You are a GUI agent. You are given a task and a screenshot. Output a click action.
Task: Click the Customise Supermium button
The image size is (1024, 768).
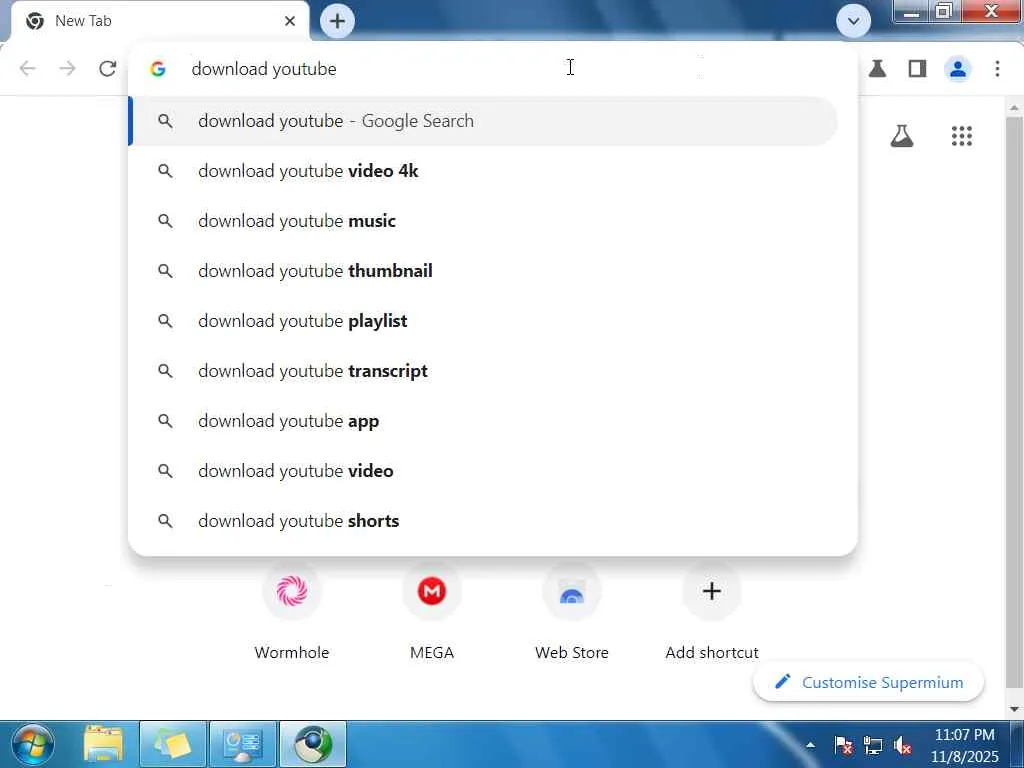click(x=869, y=682)
